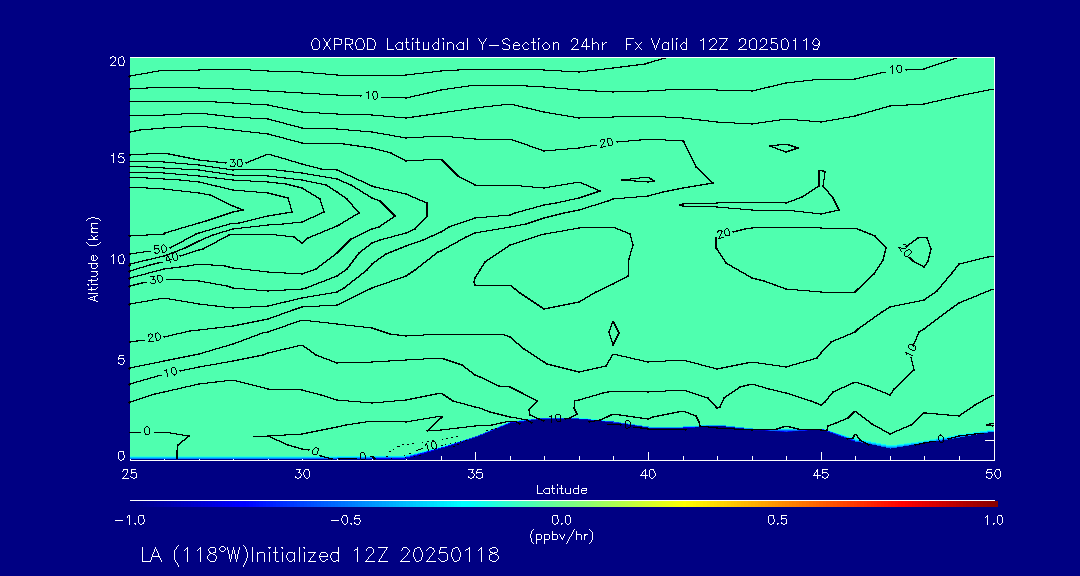Click the contour line label 40
The width and height of the screenshot is (1080, 576).
pyautogui.click(x=171, y=258)
